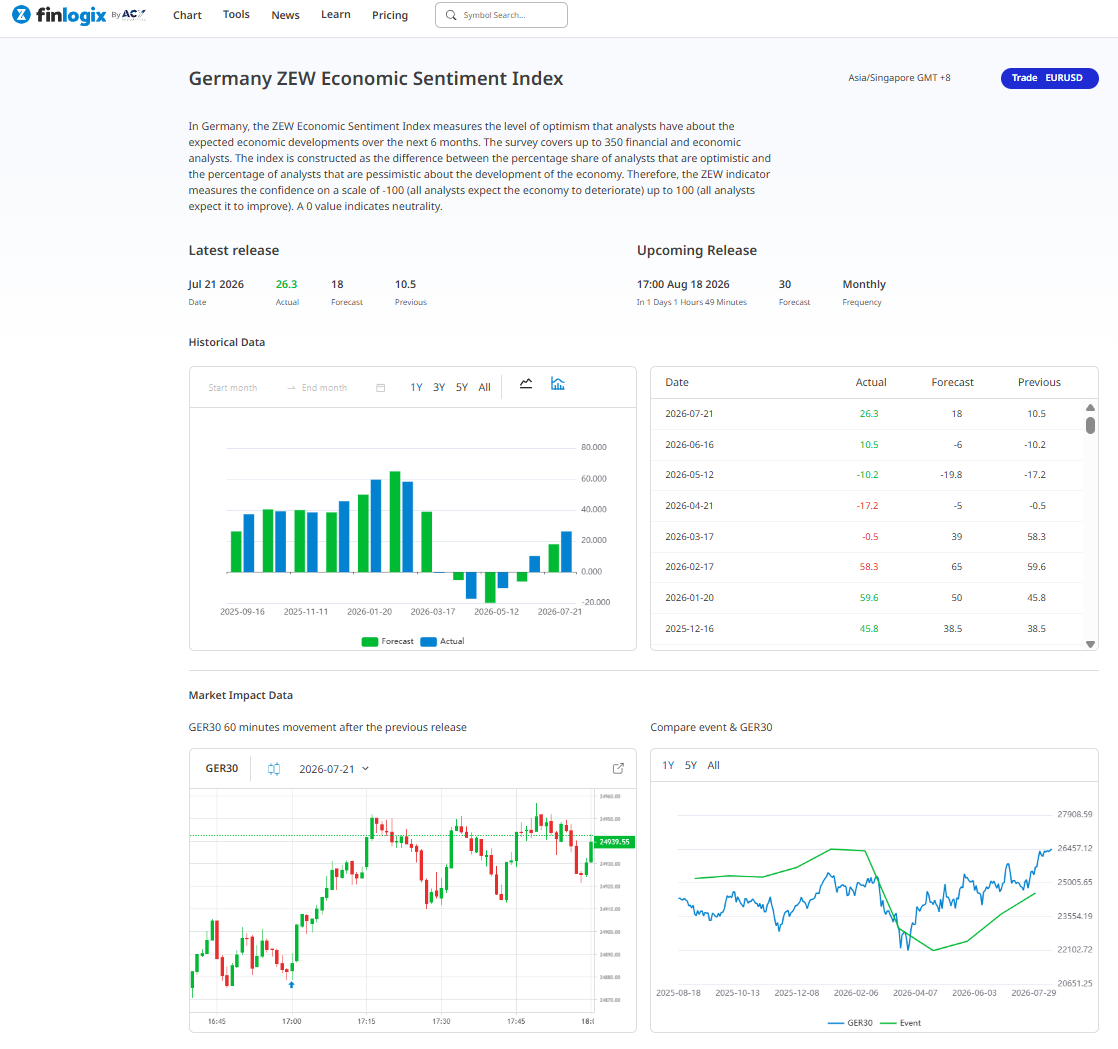Click the search magnifier icon

(x=451, y=15)
